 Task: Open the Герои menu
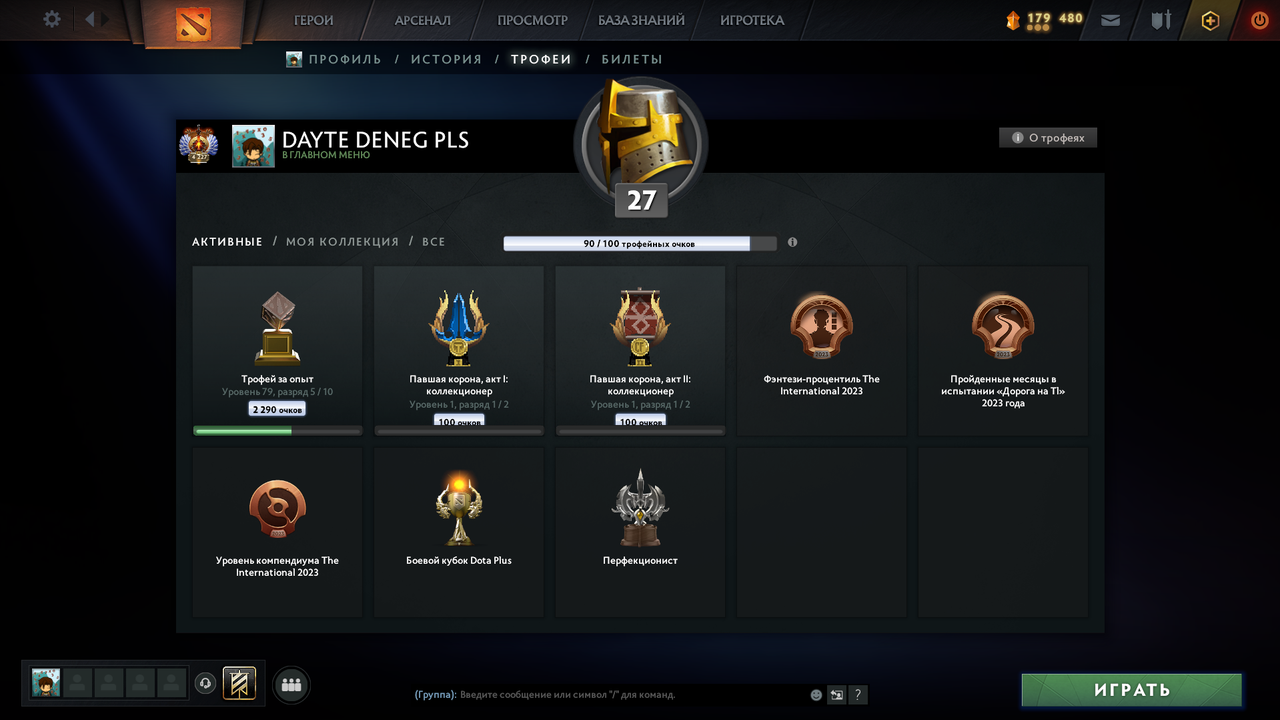[x=314, y=20]
